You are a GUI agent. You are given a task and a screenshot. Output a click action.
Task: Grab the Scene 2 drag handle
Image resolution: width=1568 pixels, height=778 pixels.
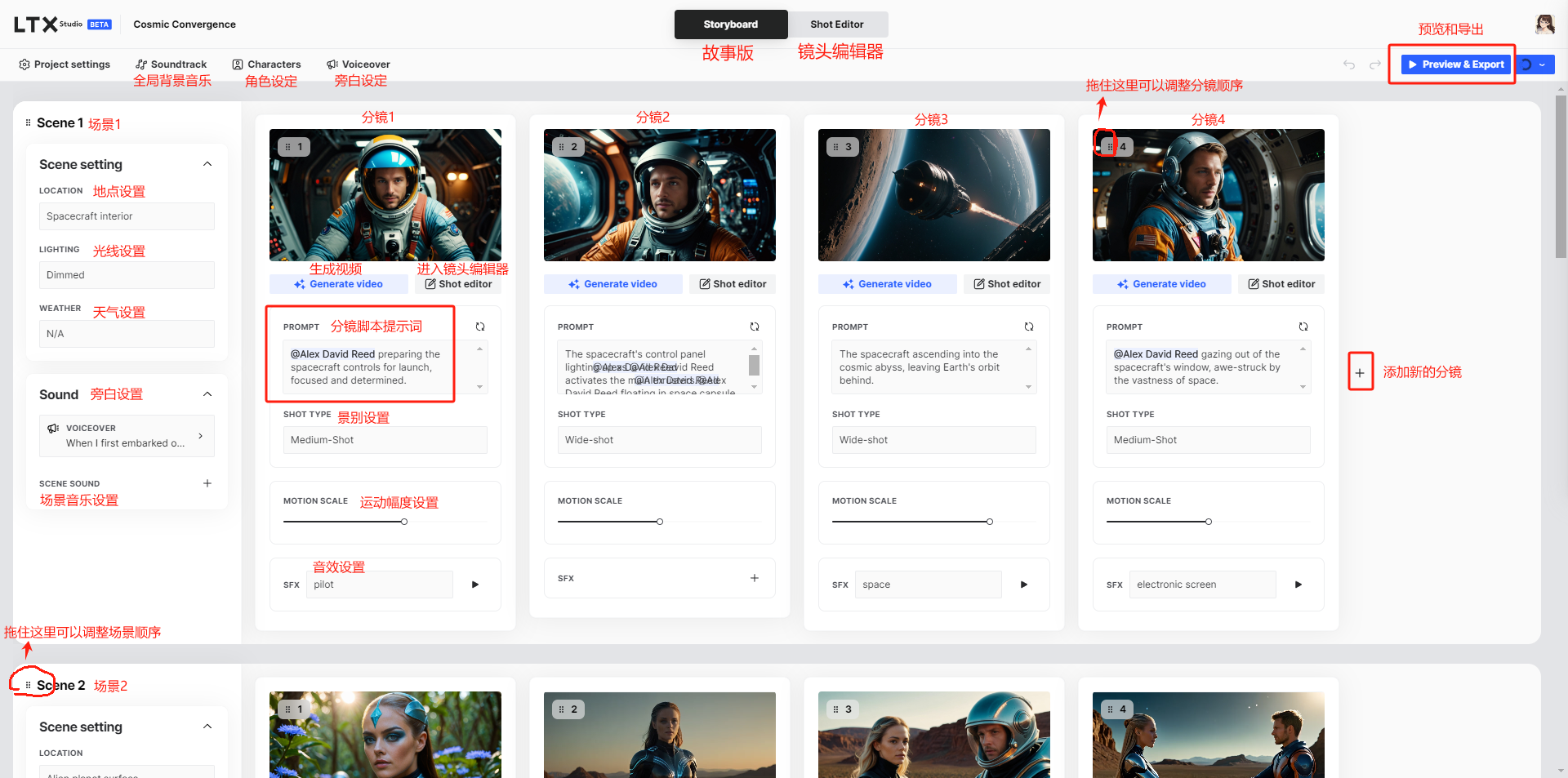(28, 685)
